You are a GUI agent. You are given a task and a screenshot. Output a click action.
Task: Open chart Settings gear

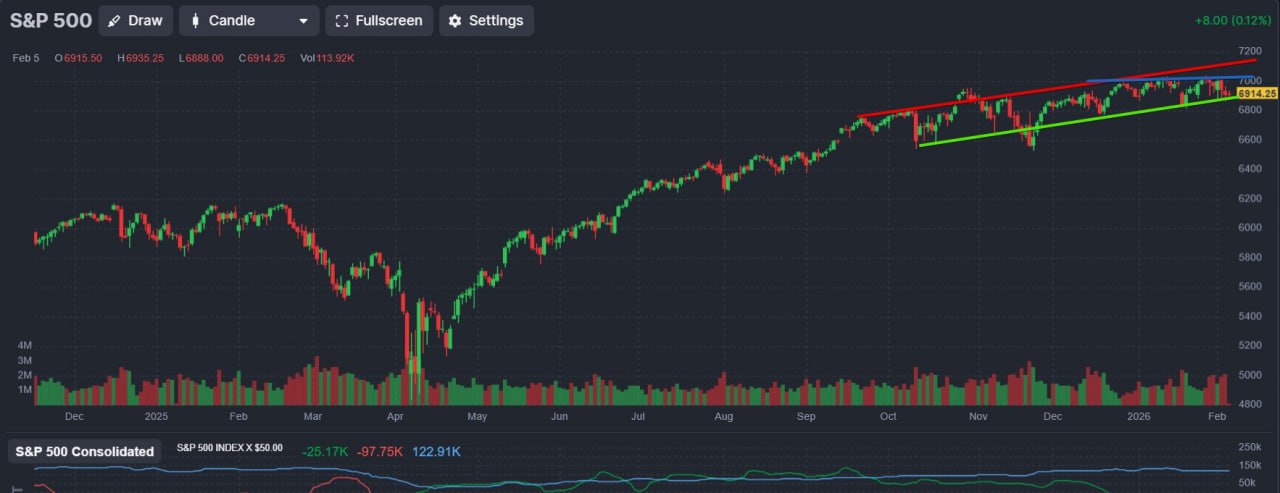pyautogui.click(x=486, y=20)
